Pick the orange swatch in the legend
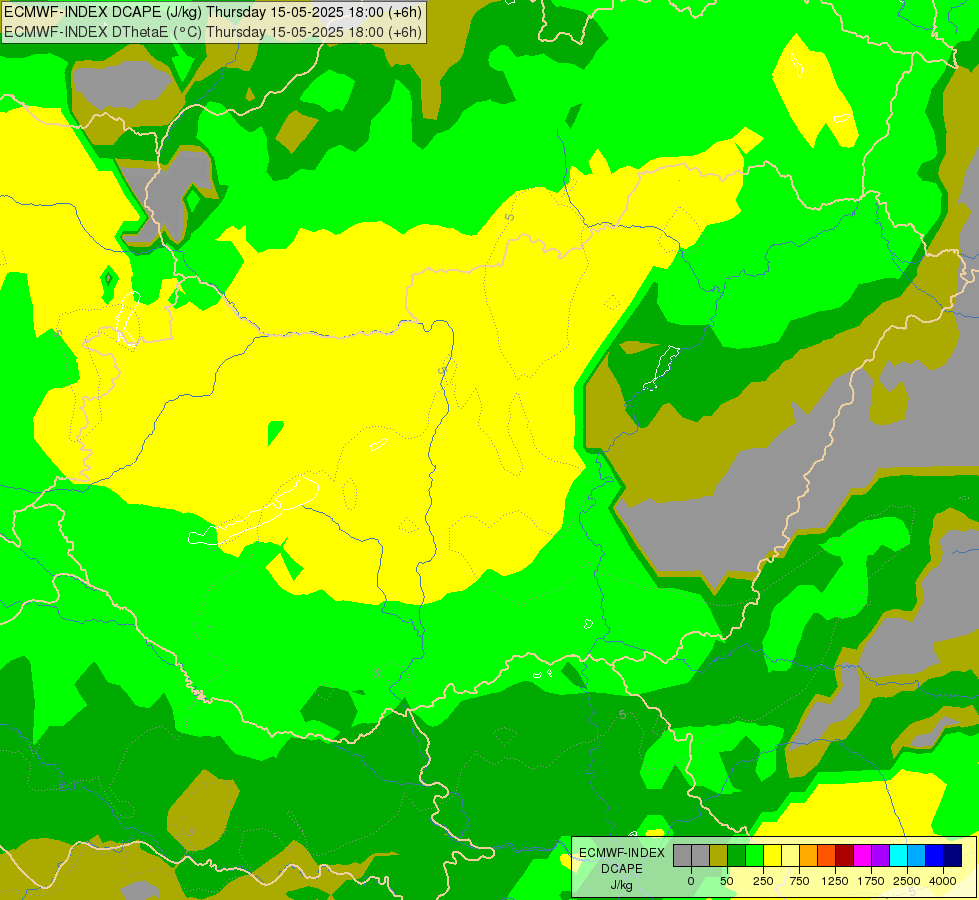The width and height of the screenshot is (979, 900). pos(809,856)
